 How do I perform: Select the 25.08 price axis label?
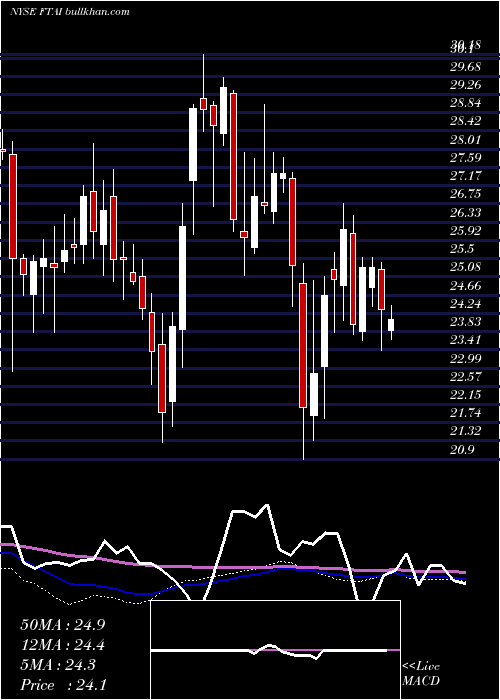(x=466, y=267)
